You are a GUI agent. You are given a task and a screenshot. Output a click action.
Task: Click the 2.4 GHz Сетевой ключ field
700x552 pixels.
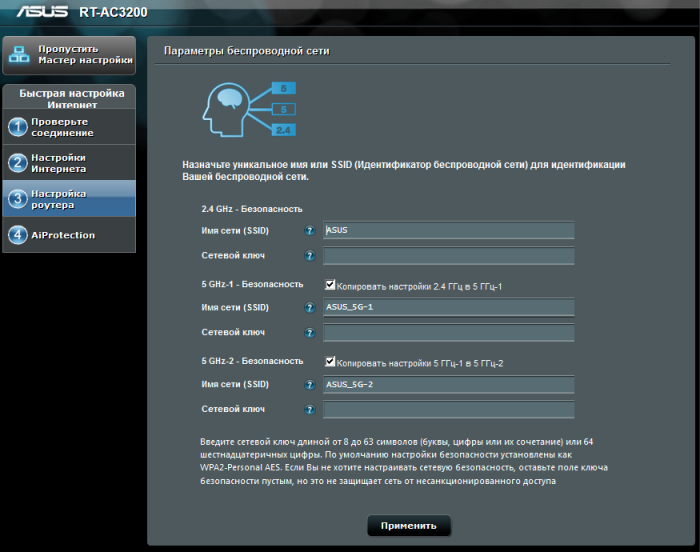449,256
